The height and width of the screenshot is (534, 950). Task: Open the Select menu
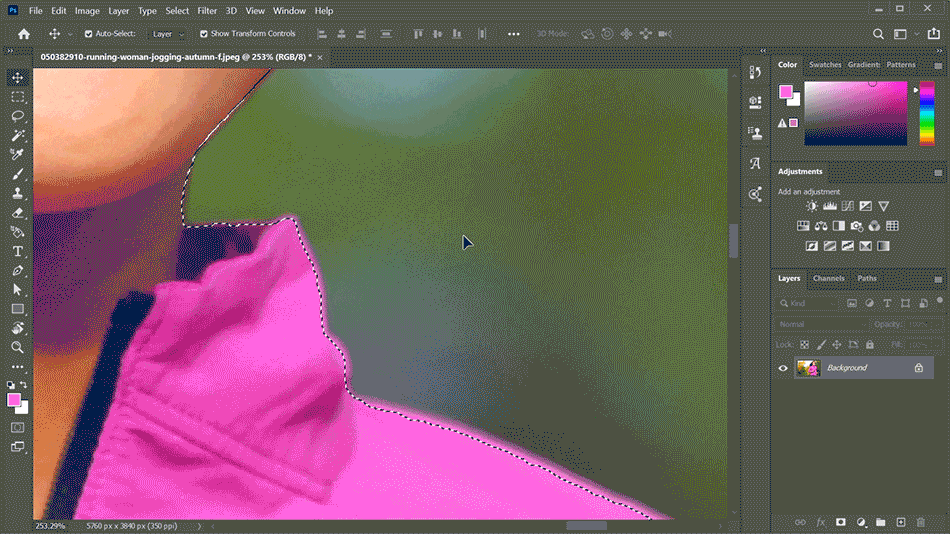click(x=177, y=11)
